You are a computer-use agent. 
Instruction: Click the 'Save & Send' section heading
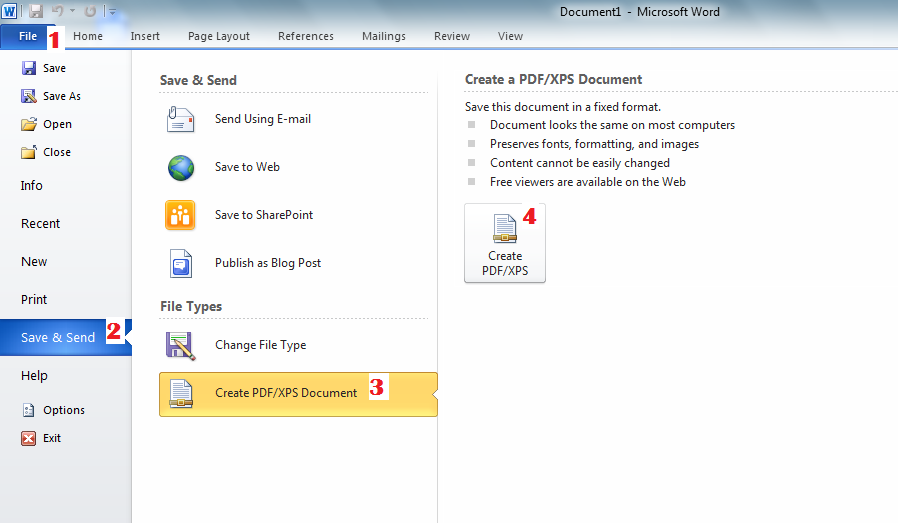tap(198, 80)
